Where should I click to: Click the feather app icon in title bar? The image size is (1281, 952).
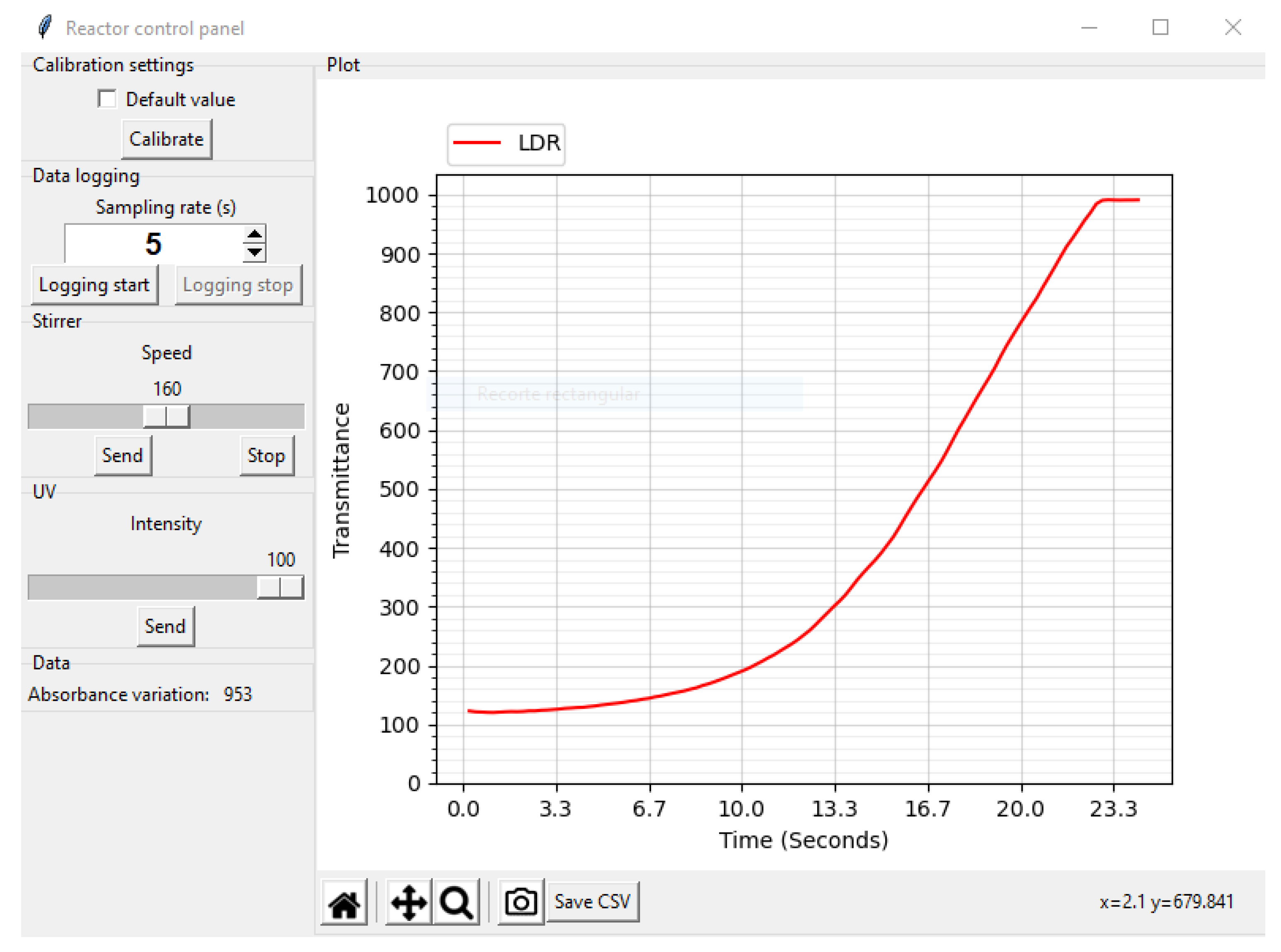[44, 27]
